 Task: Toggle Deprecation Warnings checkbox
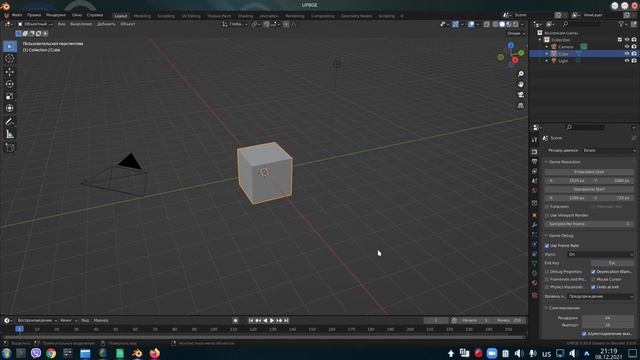[593, 272]
